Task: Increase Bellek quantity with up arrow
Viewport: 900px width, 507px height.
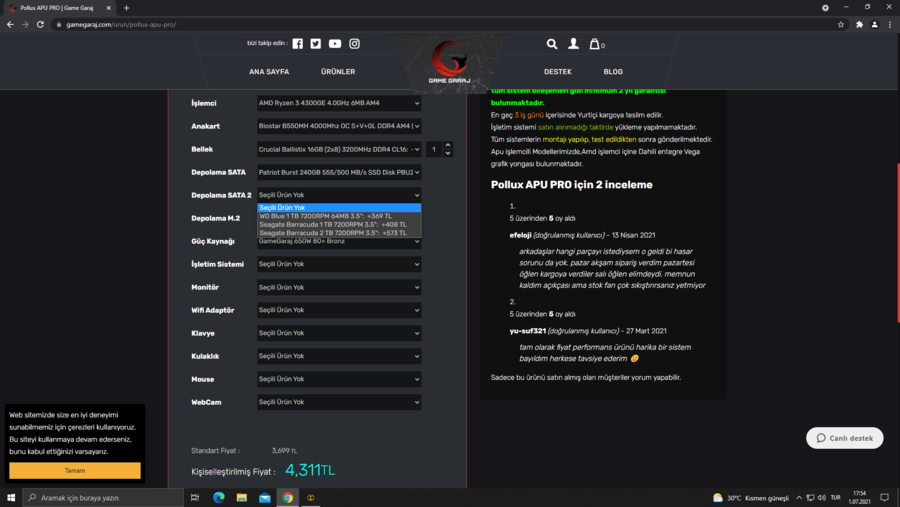Action: pos(448,145)
